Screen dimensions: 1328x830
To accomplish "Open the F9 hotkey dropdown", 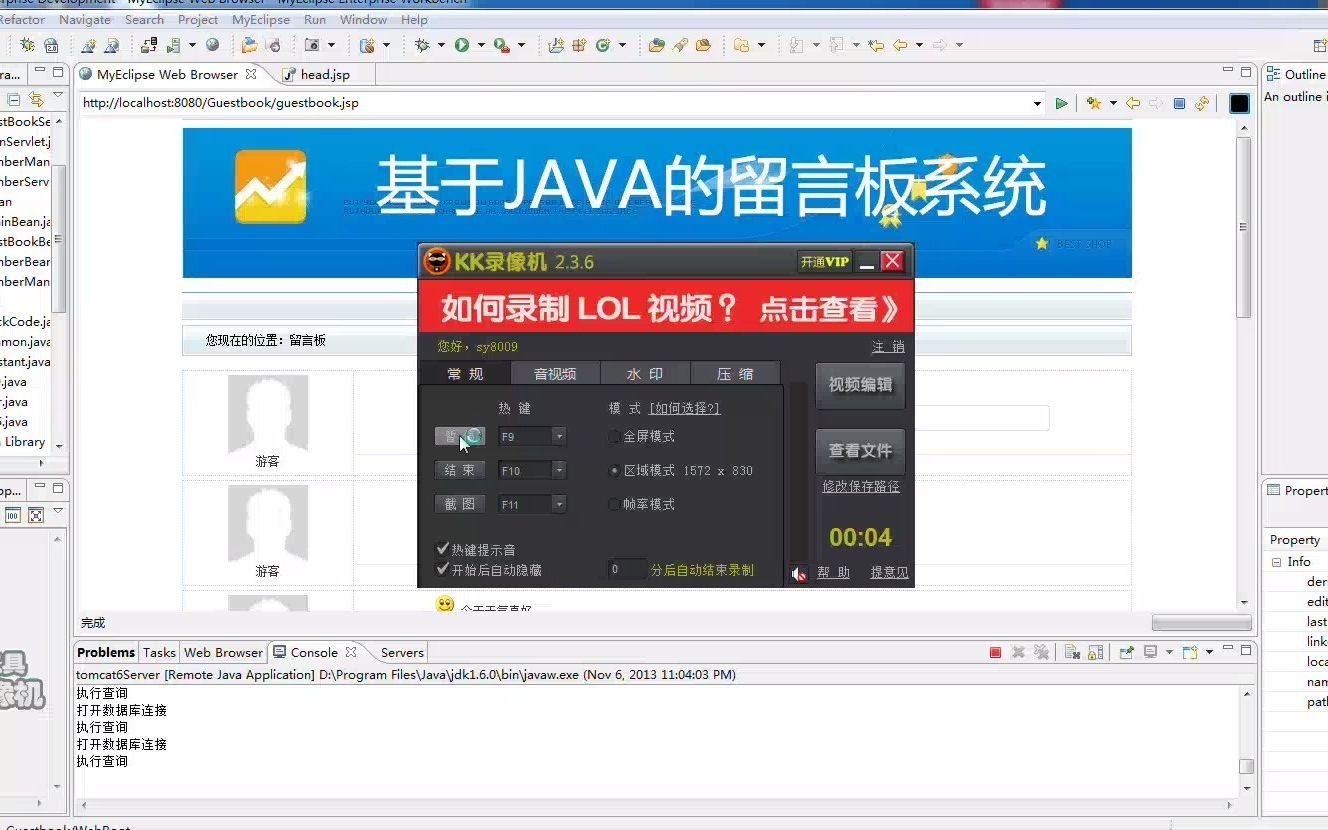I will pyautogui.click(x=559, y=437).
